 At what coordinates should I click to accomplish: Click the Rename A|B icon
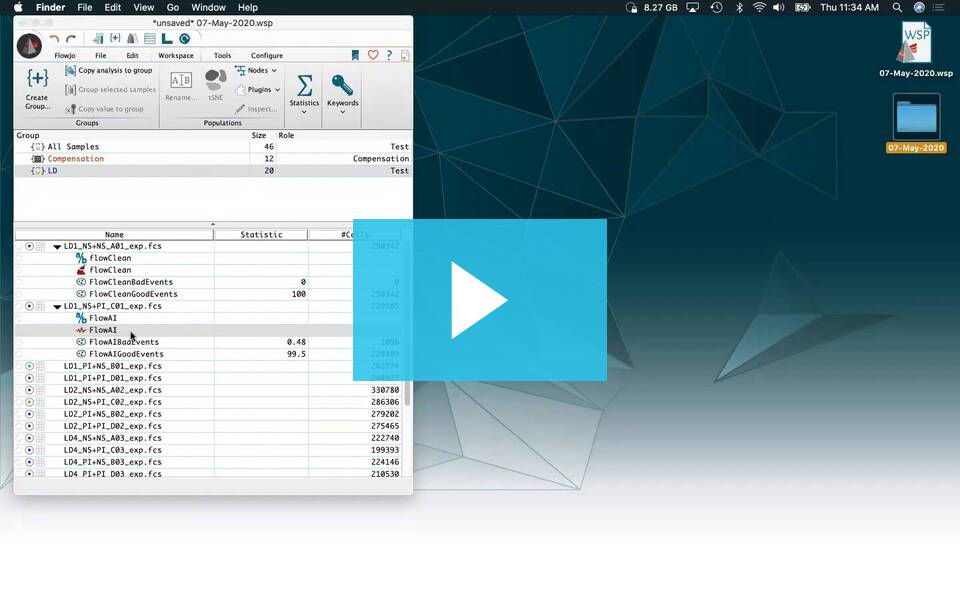(181, 80)
